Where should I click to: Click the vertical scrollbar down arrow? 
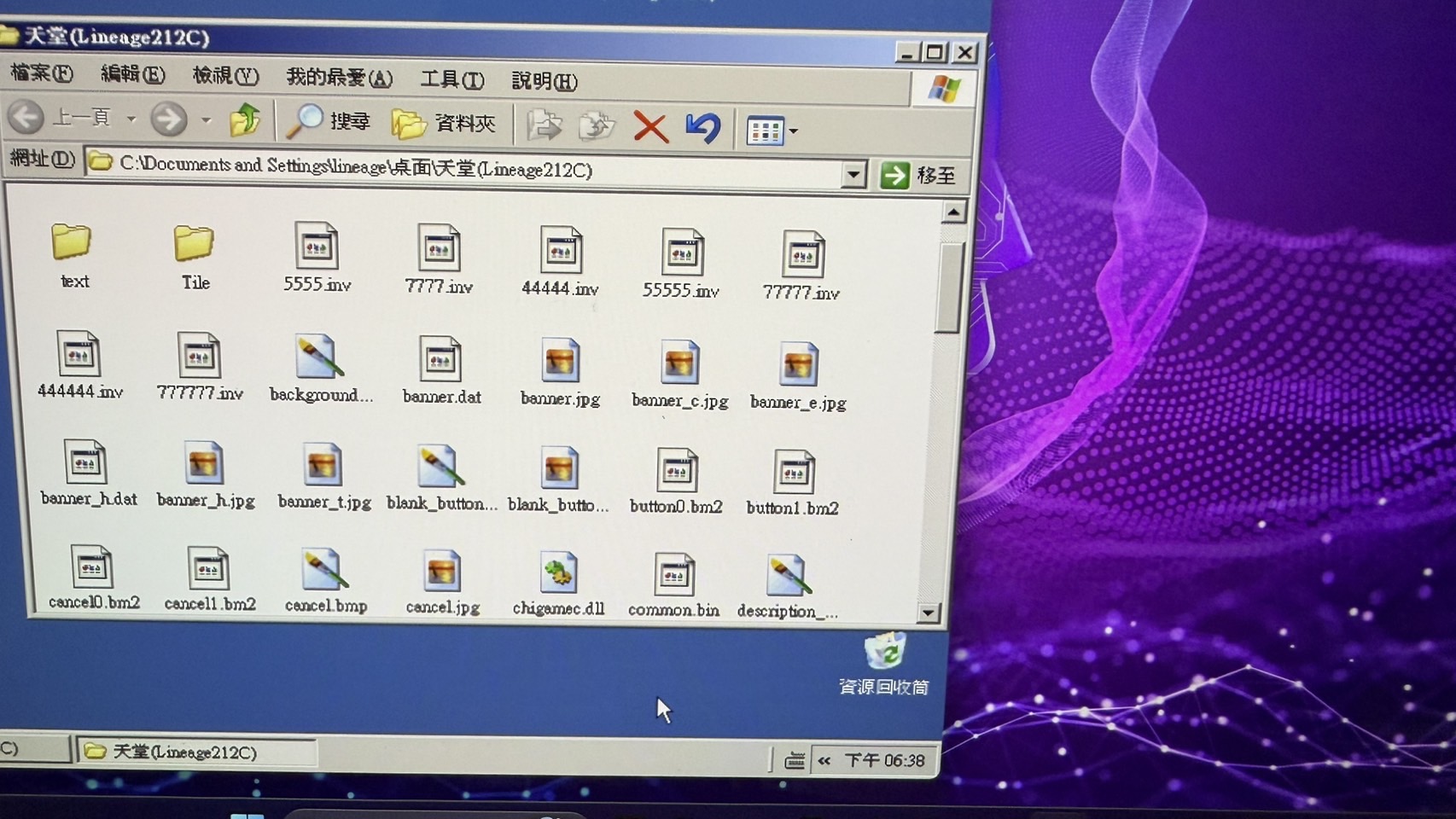tap(929, 613)
